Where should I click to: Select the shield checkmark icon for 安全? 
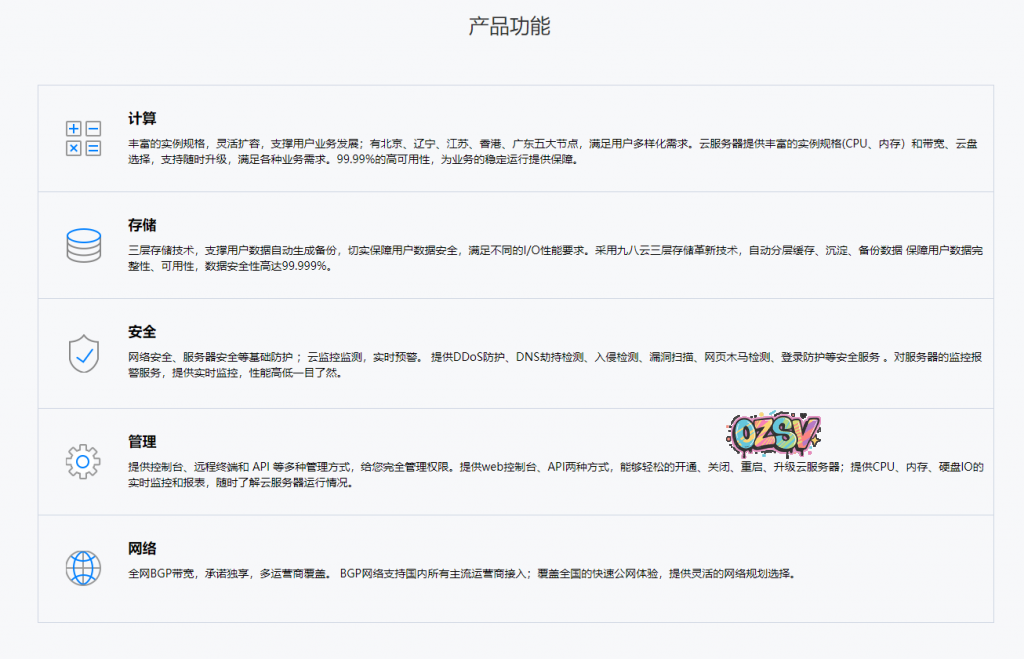pyautogui.click(x=83, y=353)
